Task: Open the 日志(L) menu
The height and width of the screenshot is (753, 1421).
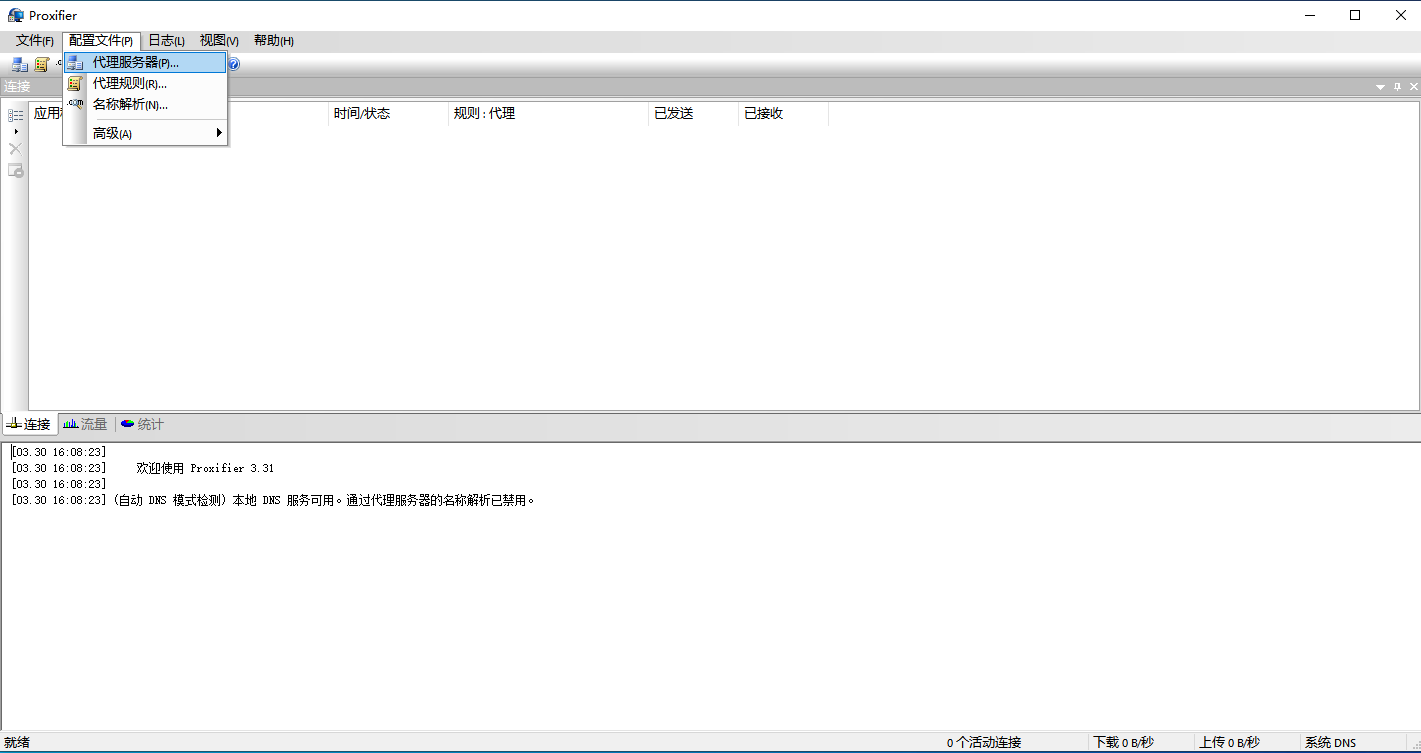Action: (x=166, y=41)
